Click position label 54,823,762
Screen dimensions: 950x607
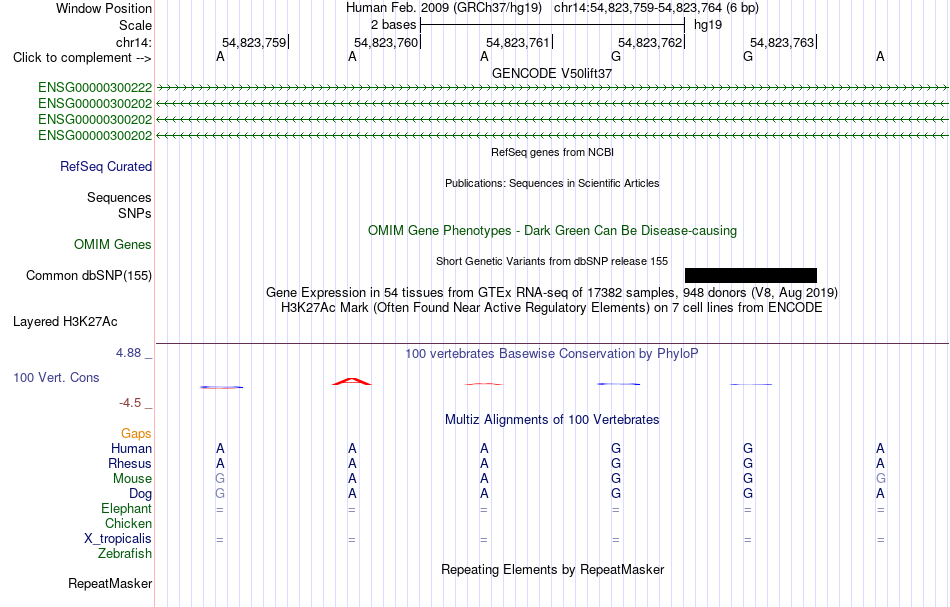tap(650, 43)
